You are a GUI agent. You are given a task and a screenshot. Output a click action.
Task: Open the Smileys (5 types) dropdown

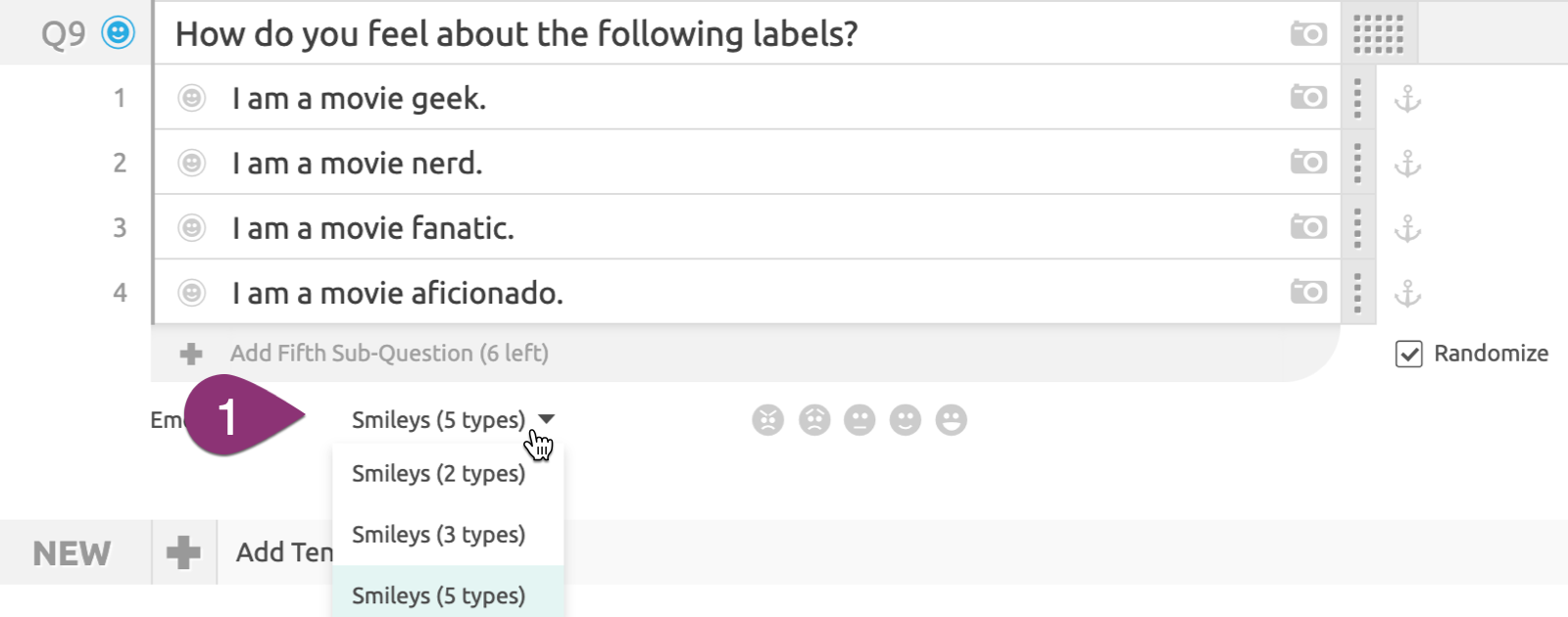pyautogui.click(x=453, y=420)
